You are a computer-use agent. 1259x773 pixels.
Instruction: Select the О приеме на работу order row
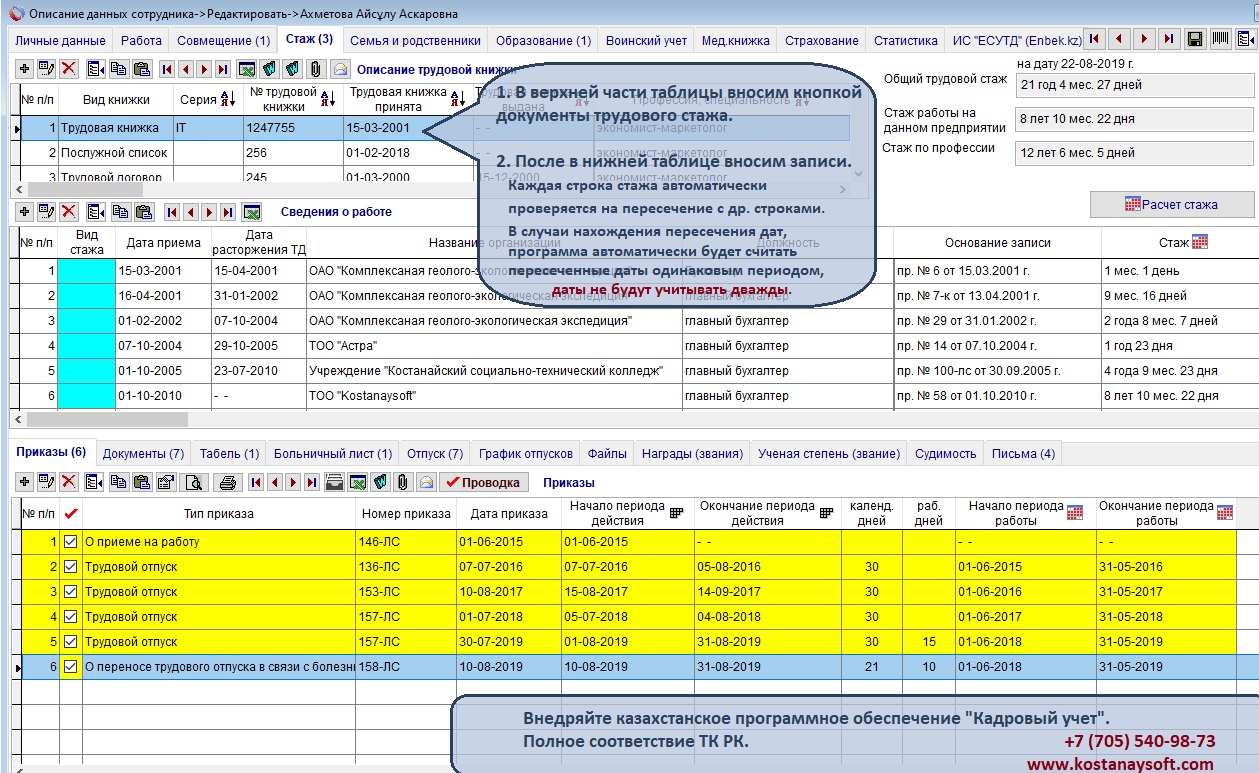pyautogui.click(x=628, y=542)
